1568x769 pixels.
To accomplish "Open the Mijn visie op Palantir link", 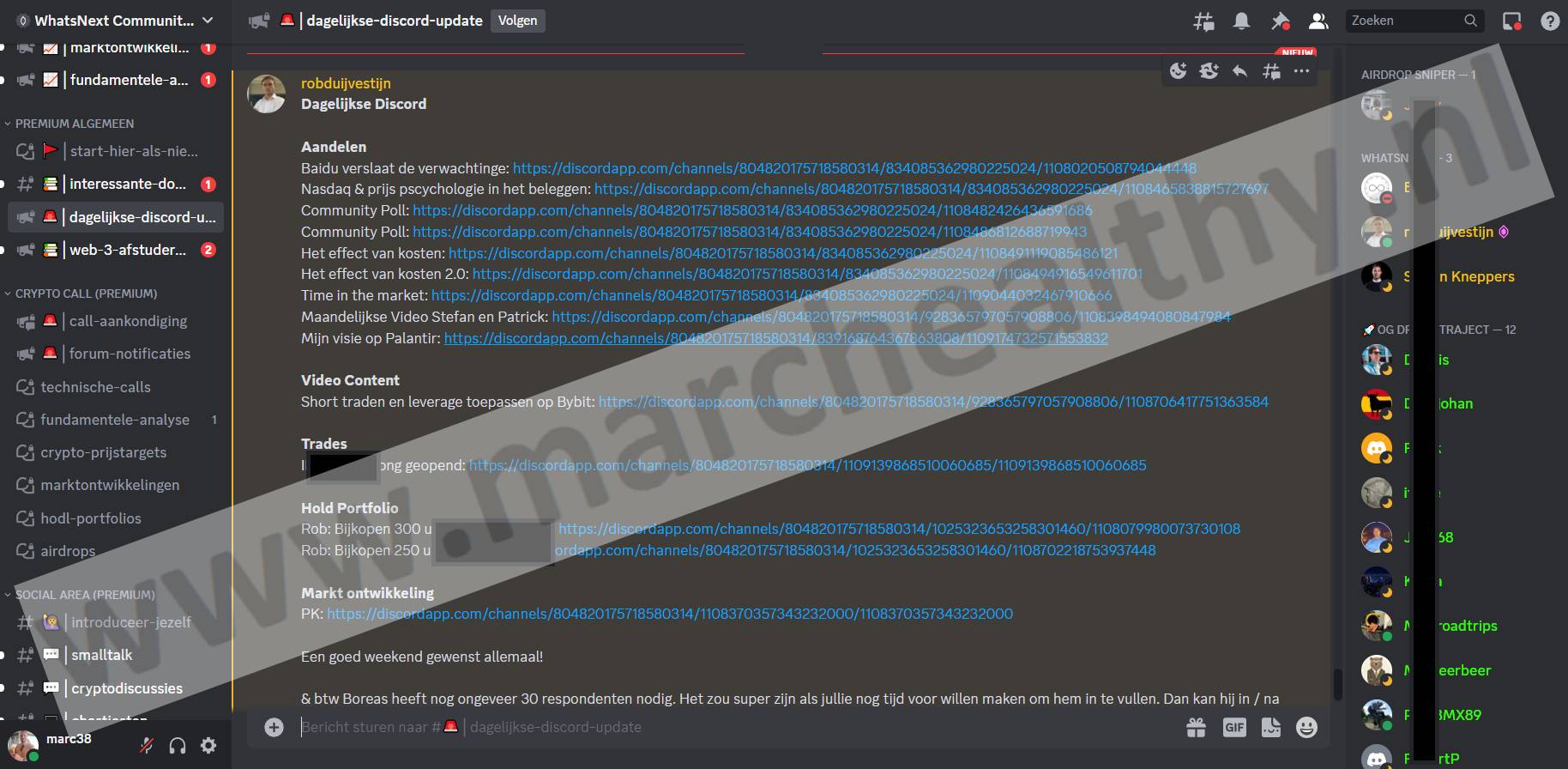I will 775,338.
